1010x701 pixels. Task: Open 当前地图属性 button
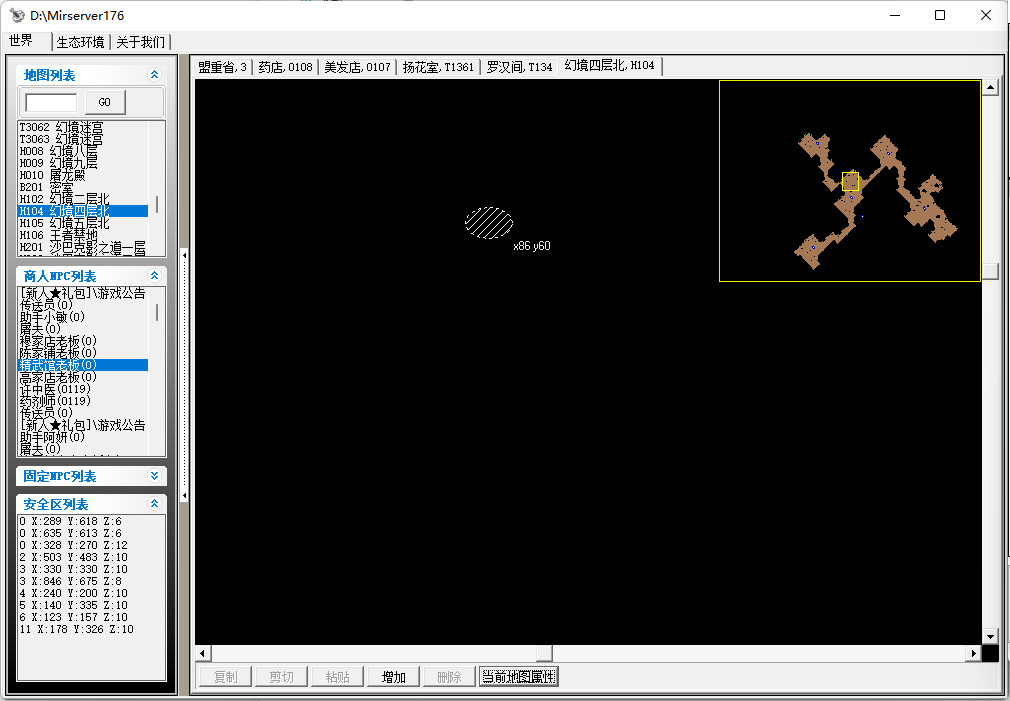point(519,677)
